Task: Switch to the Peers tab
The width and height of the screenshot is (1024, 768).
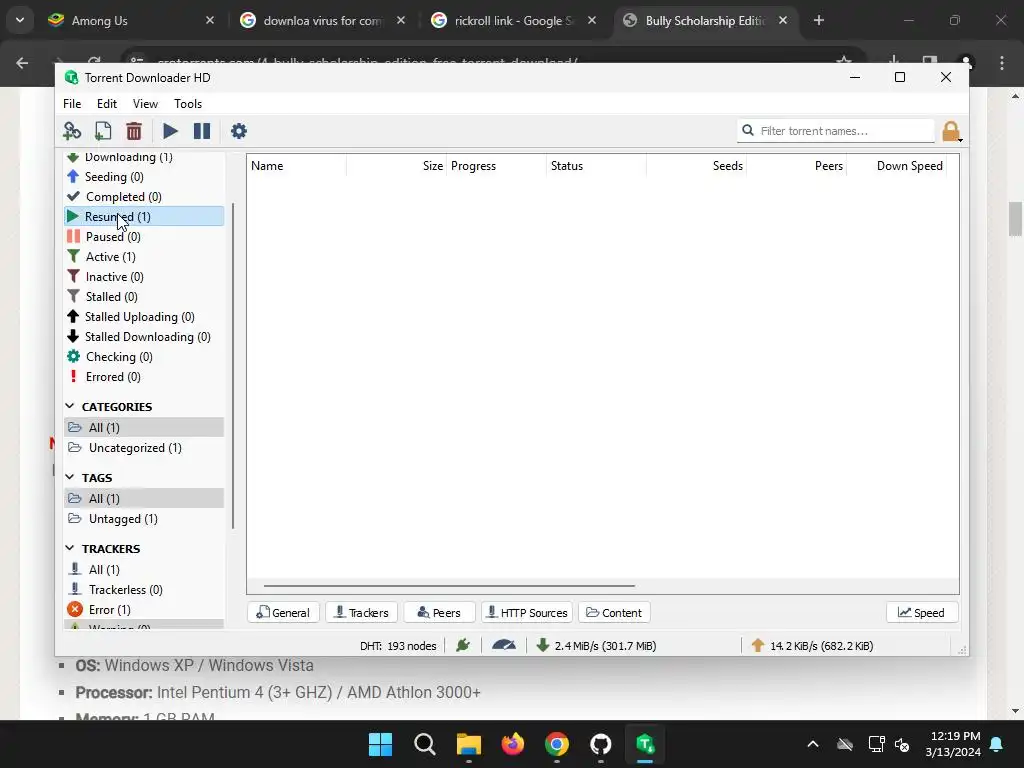Action: coord(439,613)
